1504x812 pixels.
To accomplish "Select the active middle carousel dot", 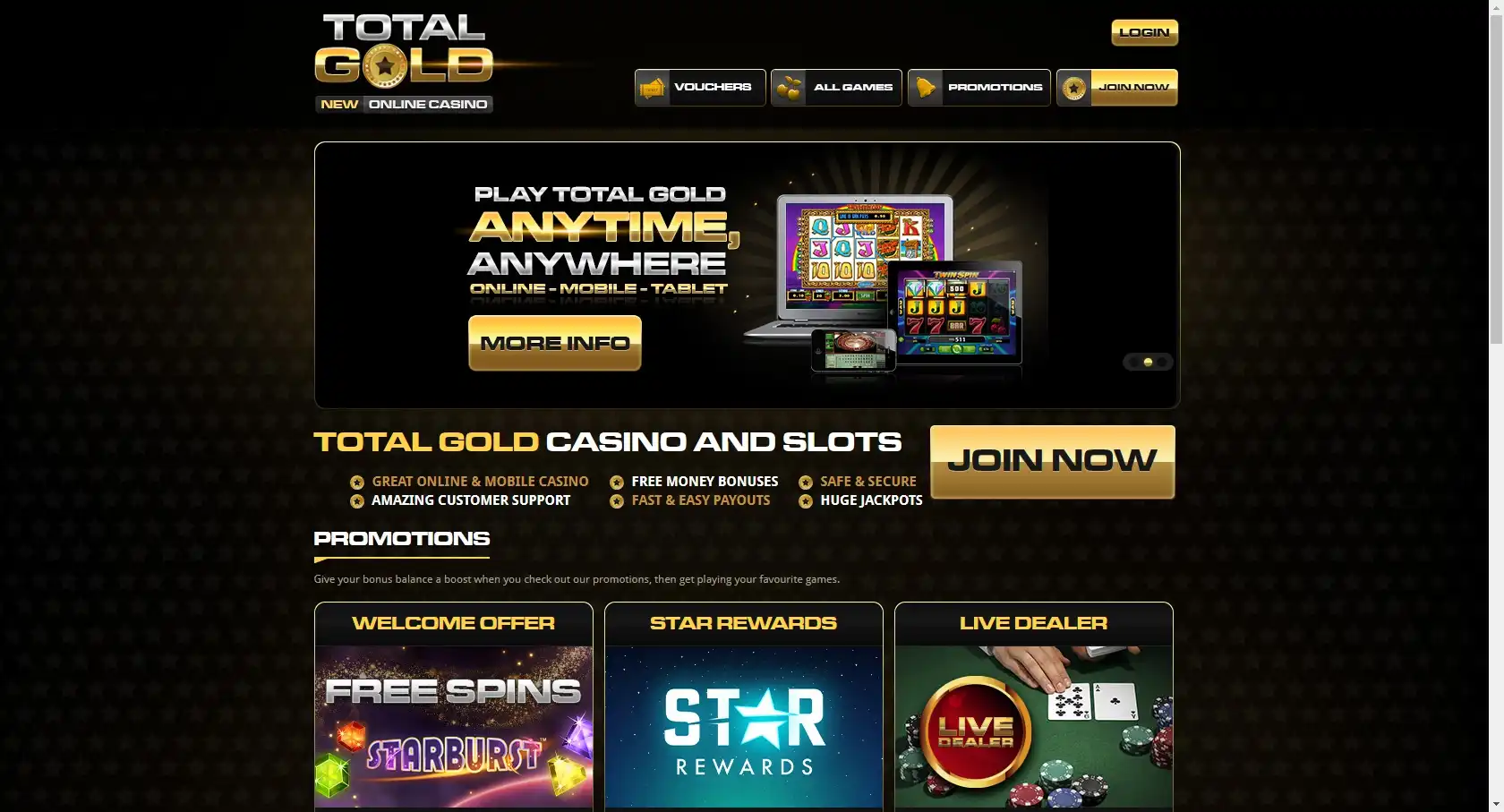I will pos(1148,362).
